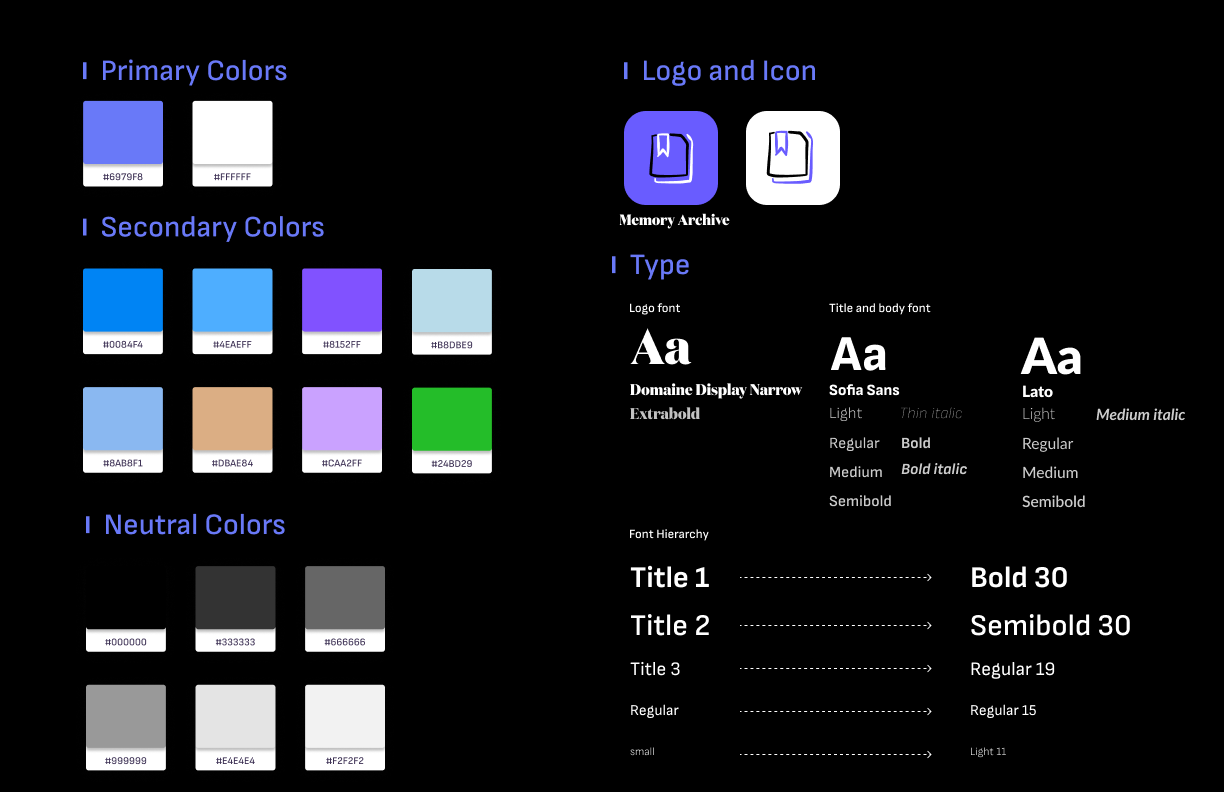Click the Secondary Colors heading
Image resolution: width=1224 pixels, height=792 pixels.
tap(212, 227)
